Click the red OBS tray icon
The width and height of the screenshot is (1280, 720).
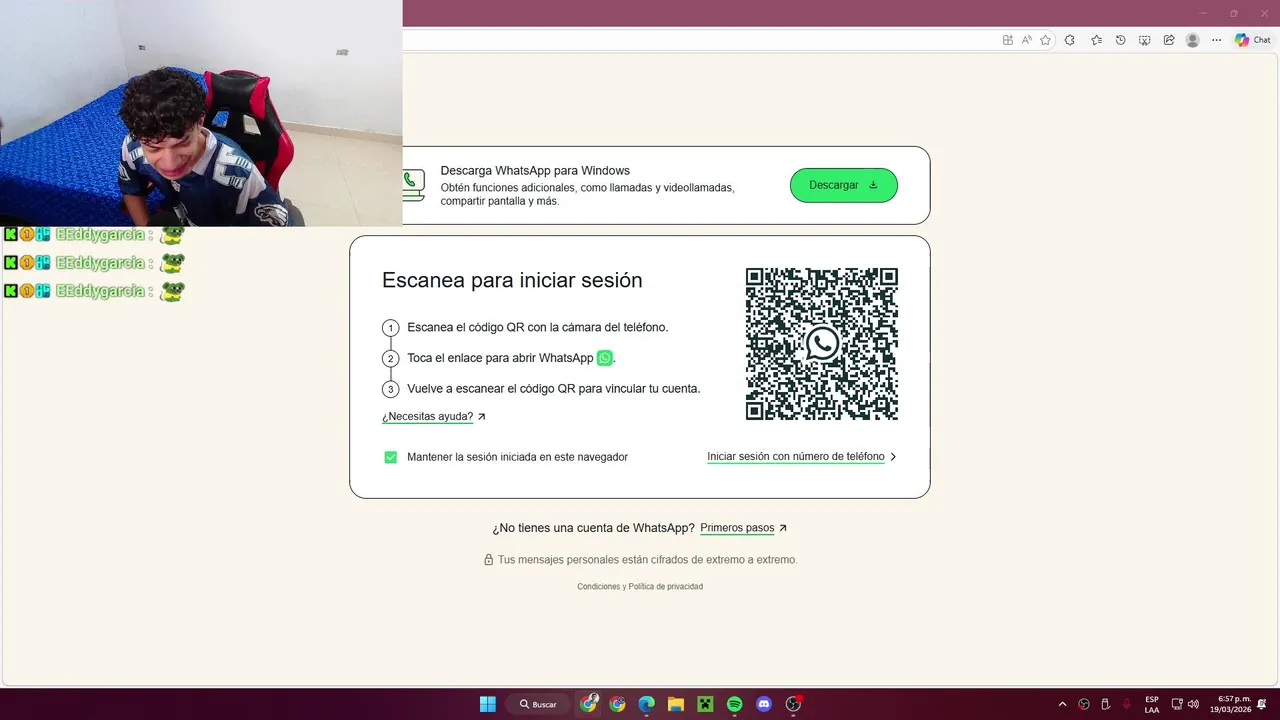point(1084,704)
